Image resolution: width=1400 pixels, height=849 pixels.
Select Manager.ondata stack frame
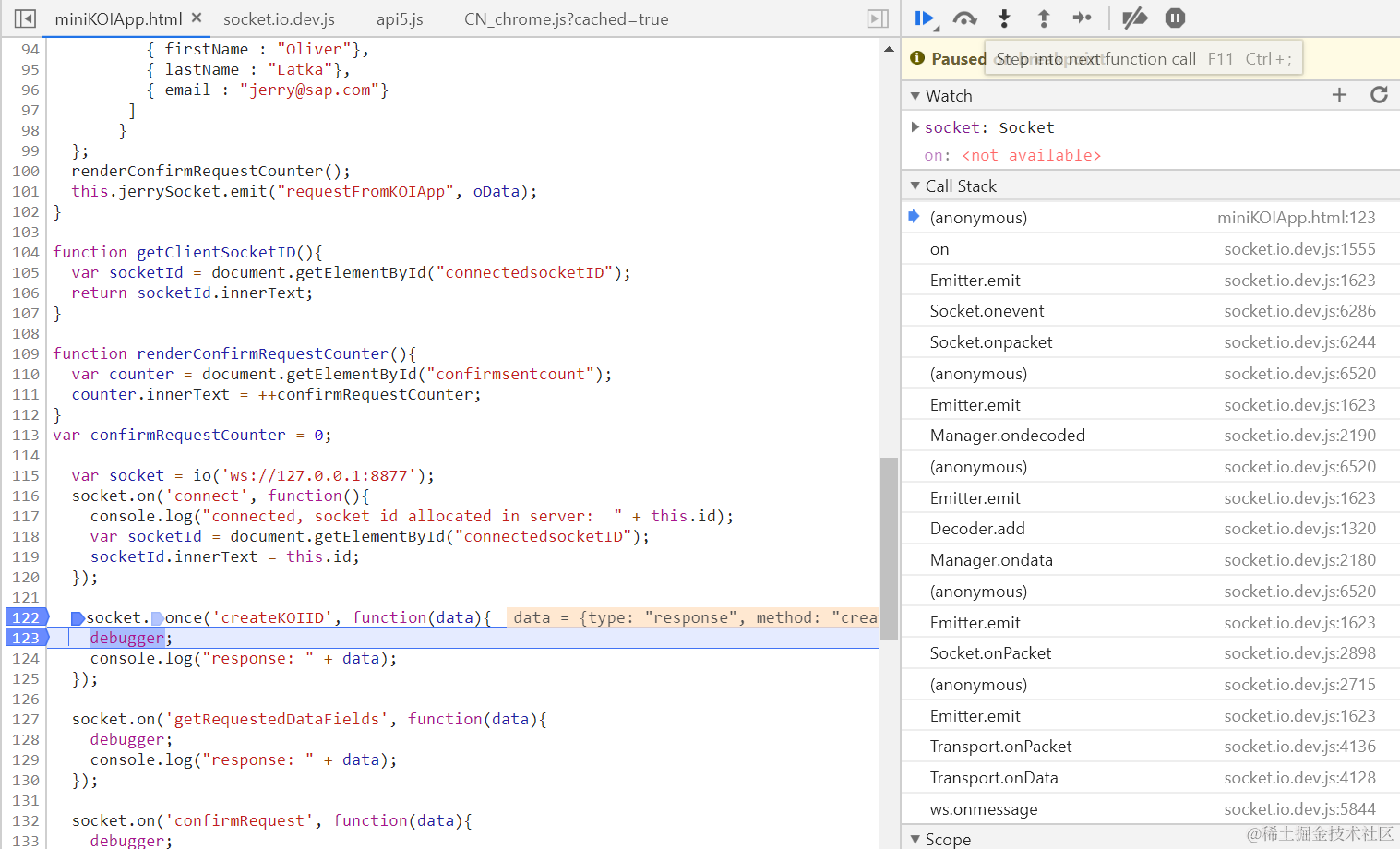[1151, 560]
